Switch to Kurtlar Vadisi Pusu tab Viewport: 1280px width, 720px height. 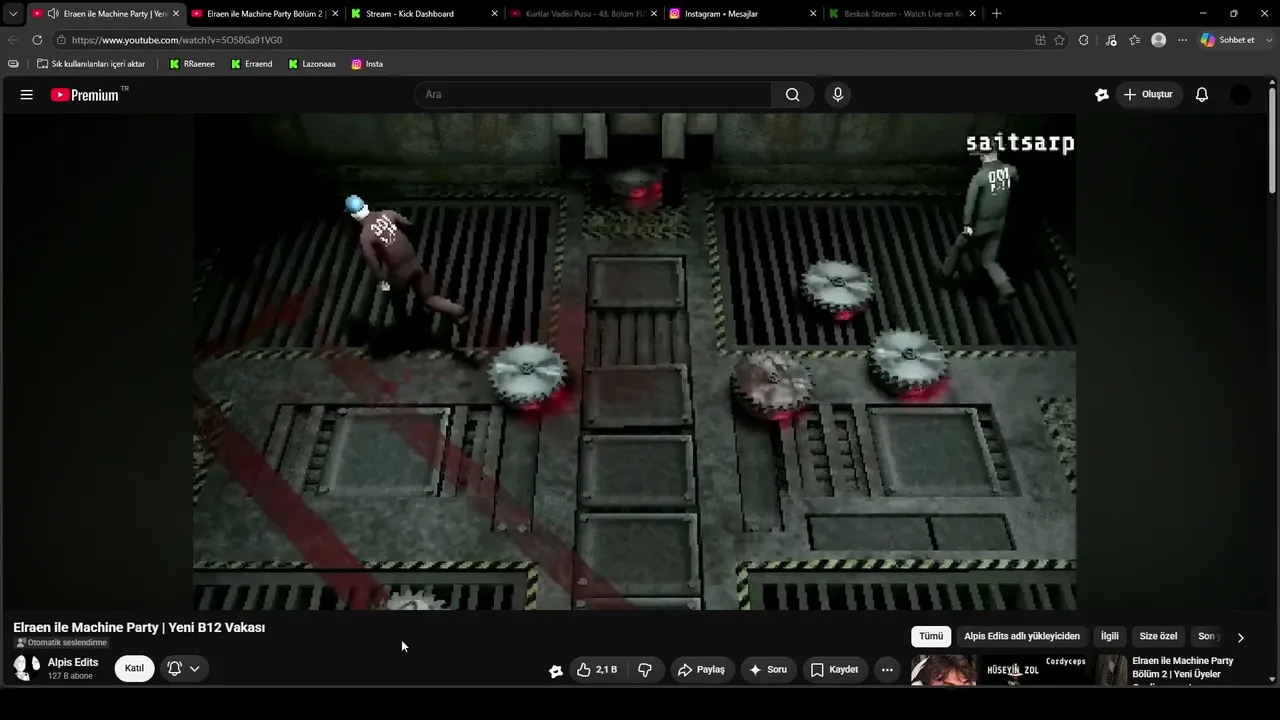coord(583,14)
